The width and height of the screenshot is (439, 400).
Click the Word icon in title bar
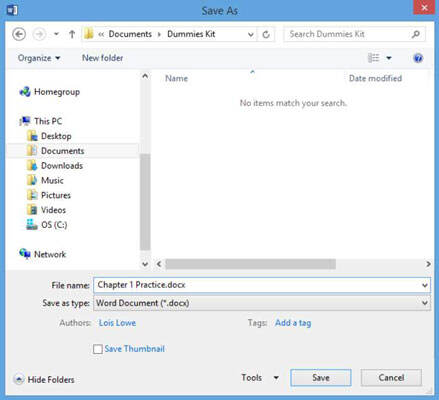[x=12, y=10]
